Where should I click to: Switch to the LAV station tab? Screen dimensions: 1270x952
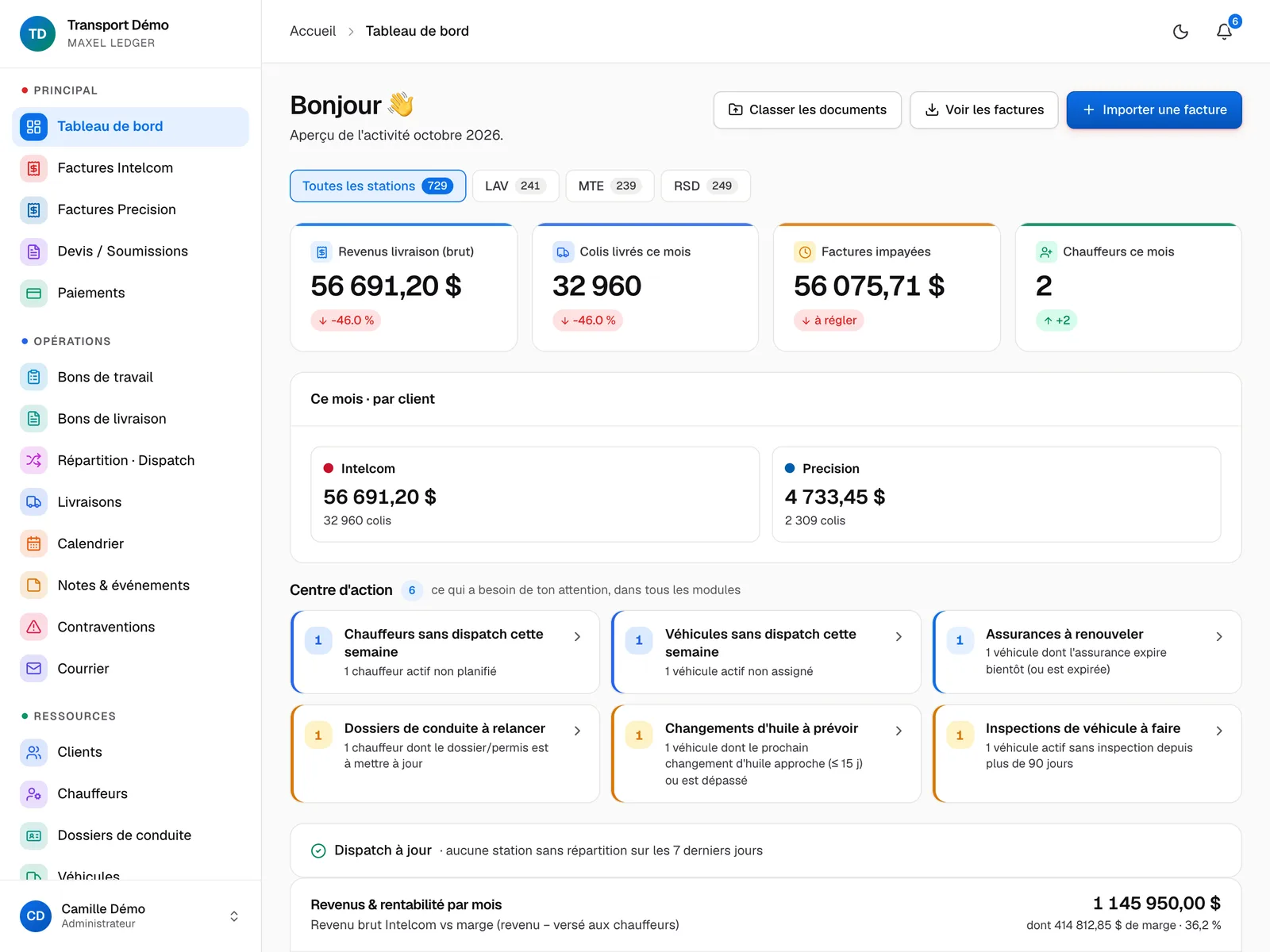515,186
